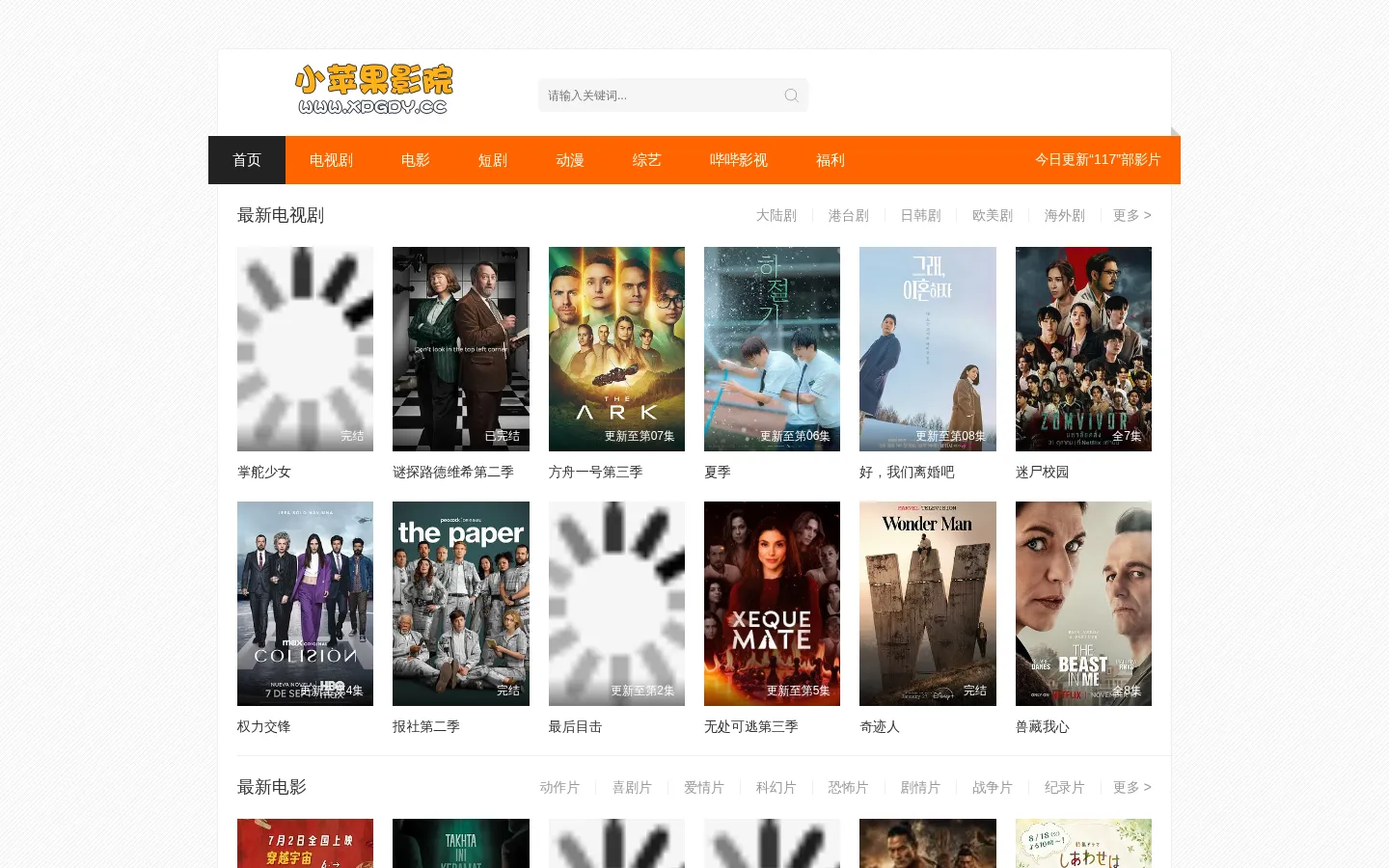
Task: Switch to the 动漫 section
Action: tap(570, 160)
